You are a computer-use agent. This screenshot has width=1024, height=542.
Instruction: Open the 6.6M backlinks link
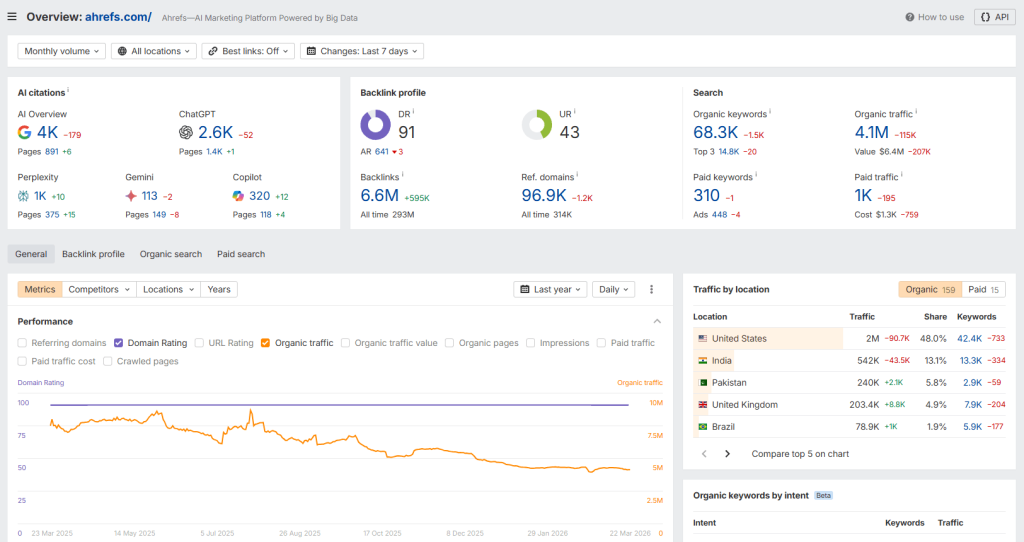point(379,195)
